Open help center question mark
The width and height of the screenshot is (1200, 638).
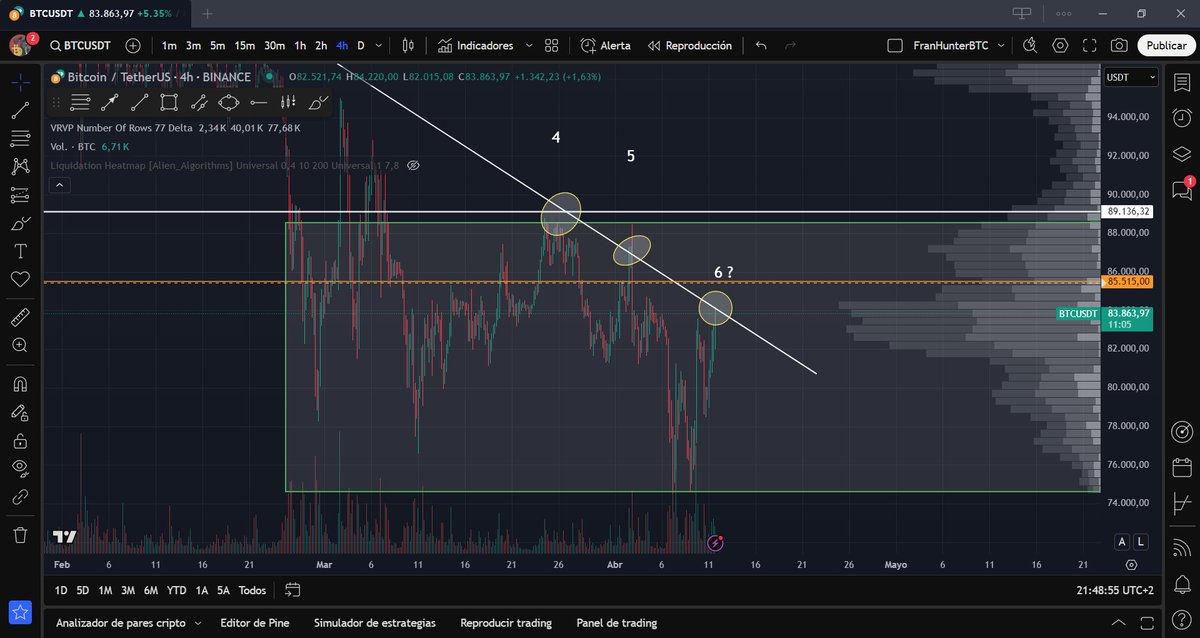(x=1182, y=618)
